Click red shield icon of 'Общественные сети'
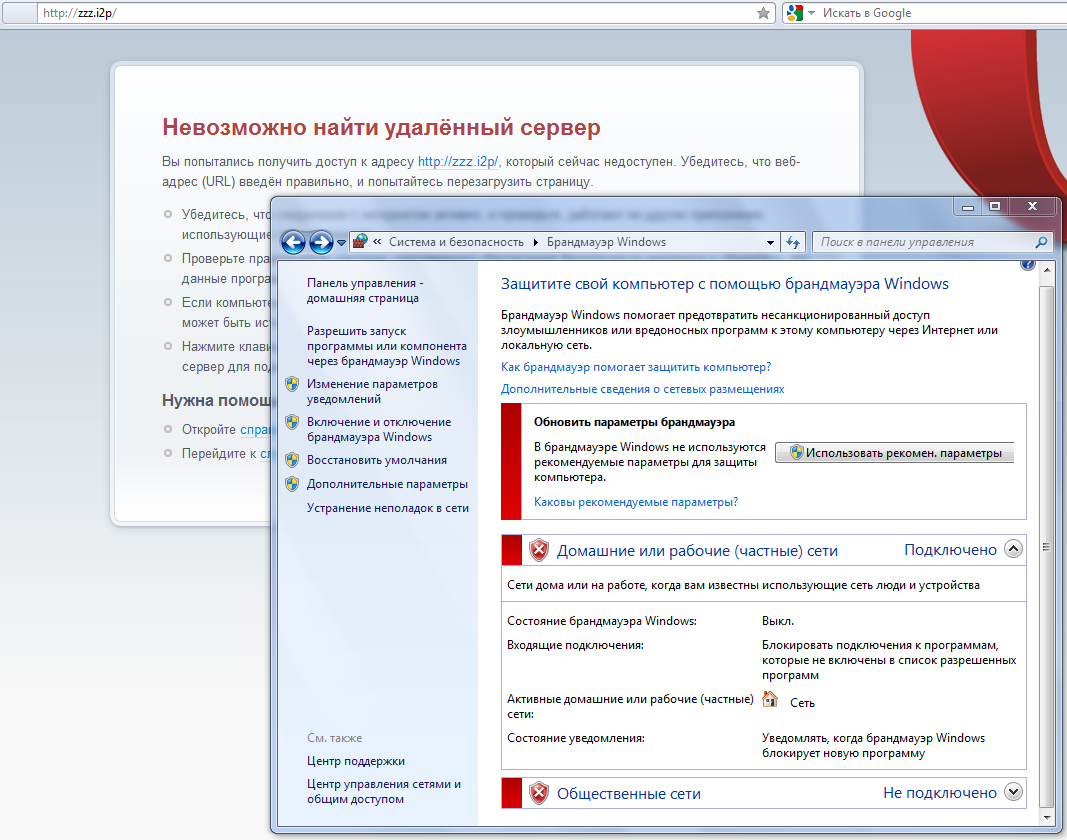 tap(539, 793)
